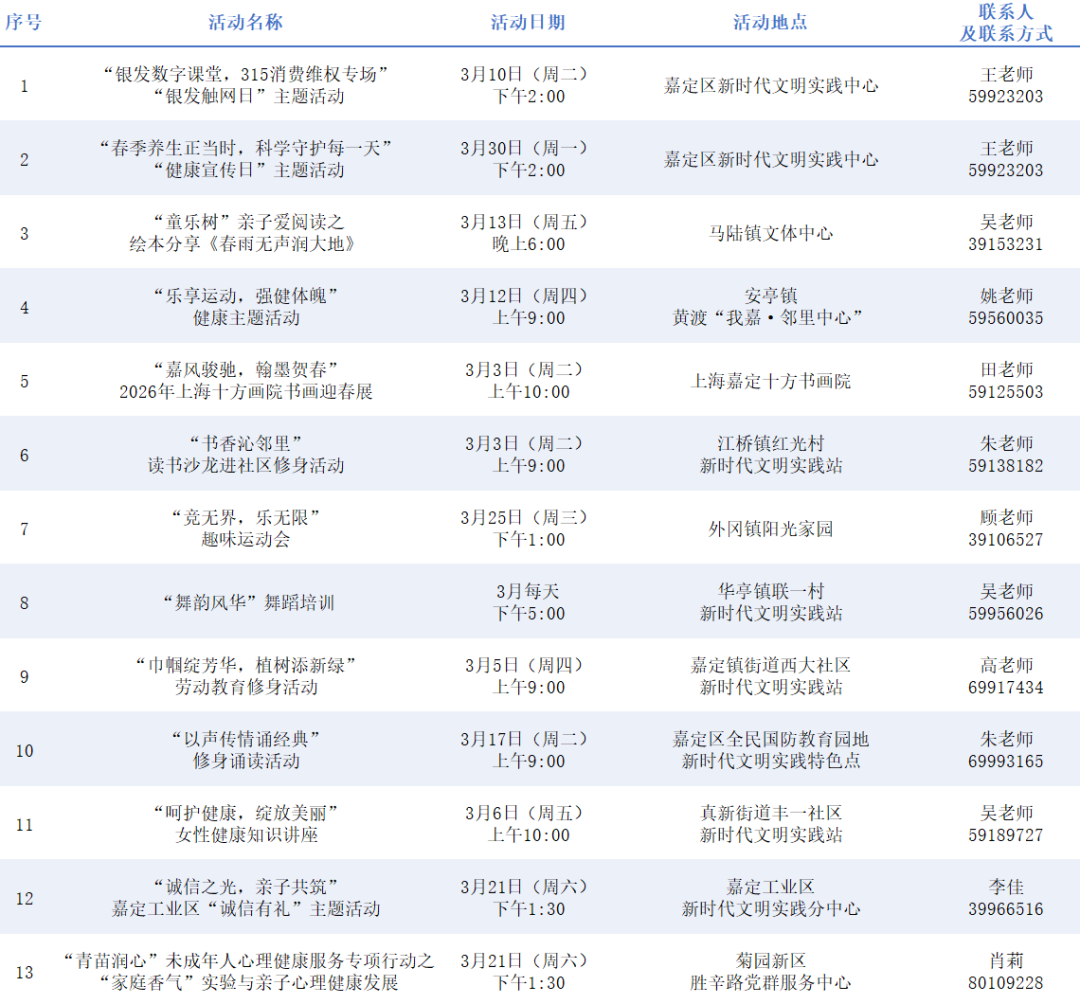Select the 活动日期 column header
The image size is (1080, 1004).
[528, 22]
